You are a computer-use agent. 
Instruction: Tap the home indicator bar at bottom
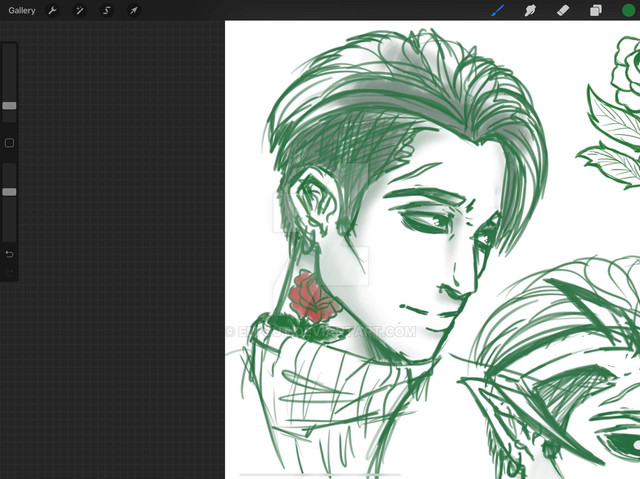tap(320, 474)
